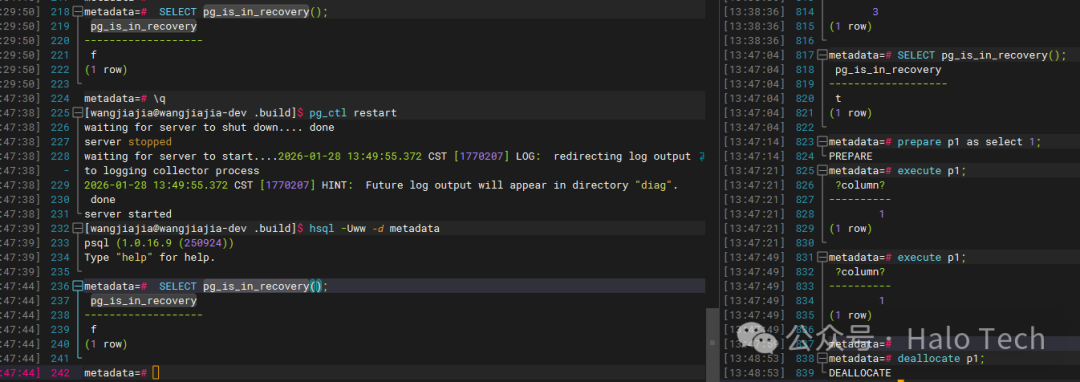Click the 'done' text on line 230

coord(103,200)
